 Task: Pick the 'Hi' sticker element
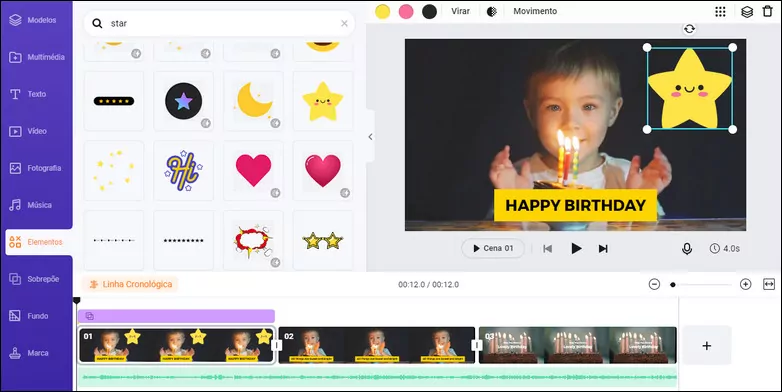184,171
